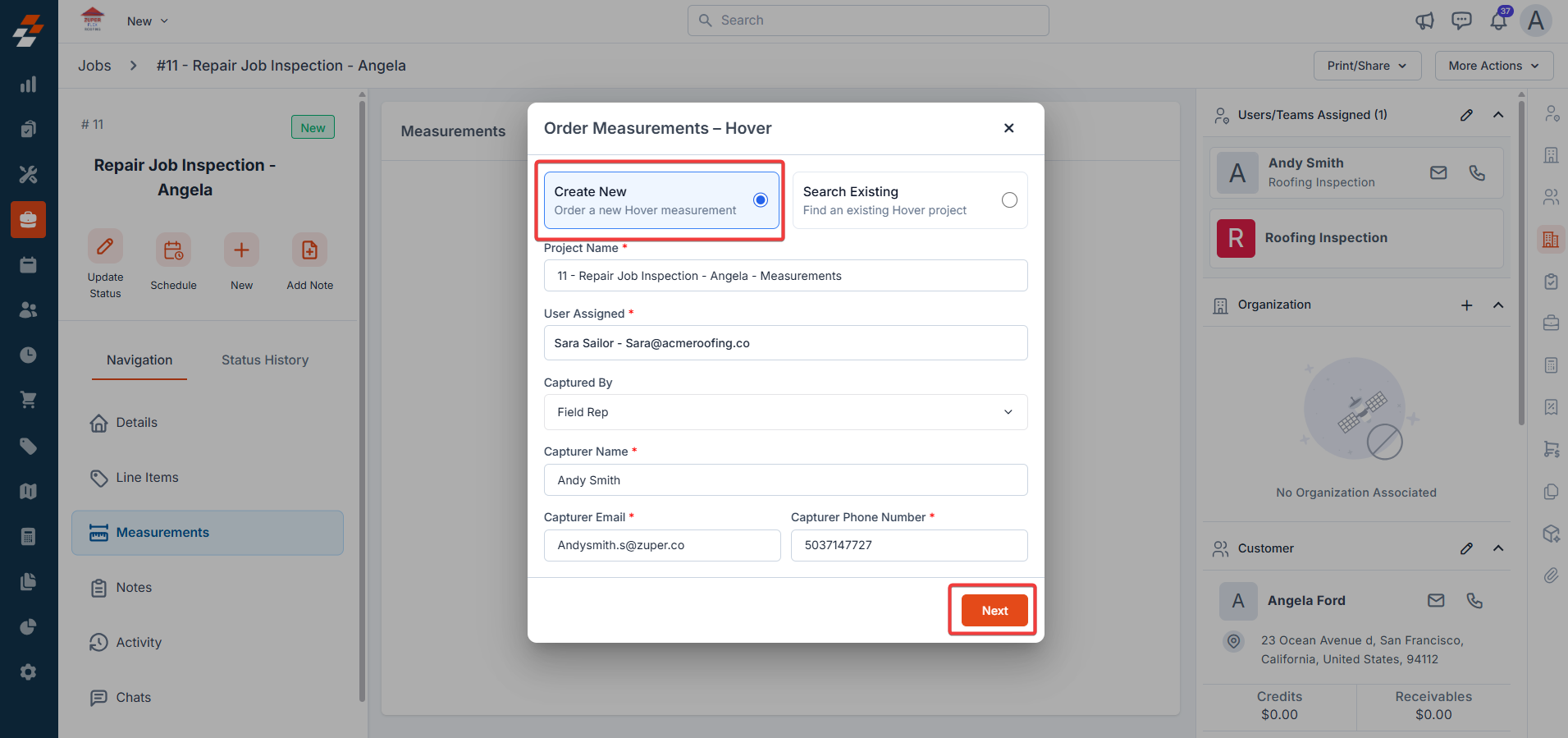The height and width of the screenshot is (738, 1568).
Task: Switch to the Status History tab
Action: [x=265, y=360]
